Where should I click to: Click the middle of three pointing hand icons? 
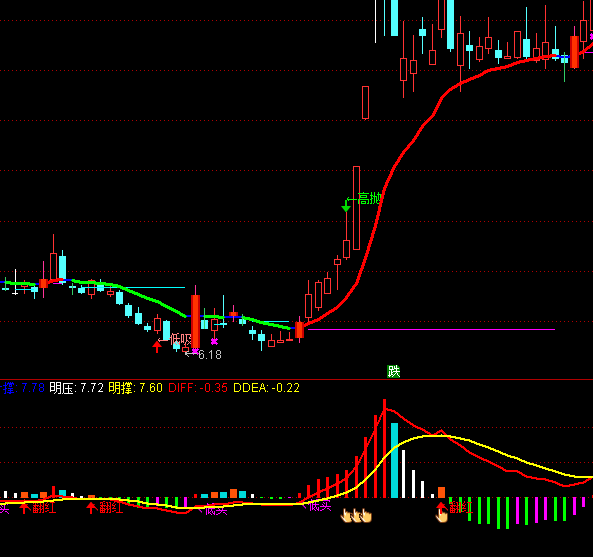click(x=357, y=515)
